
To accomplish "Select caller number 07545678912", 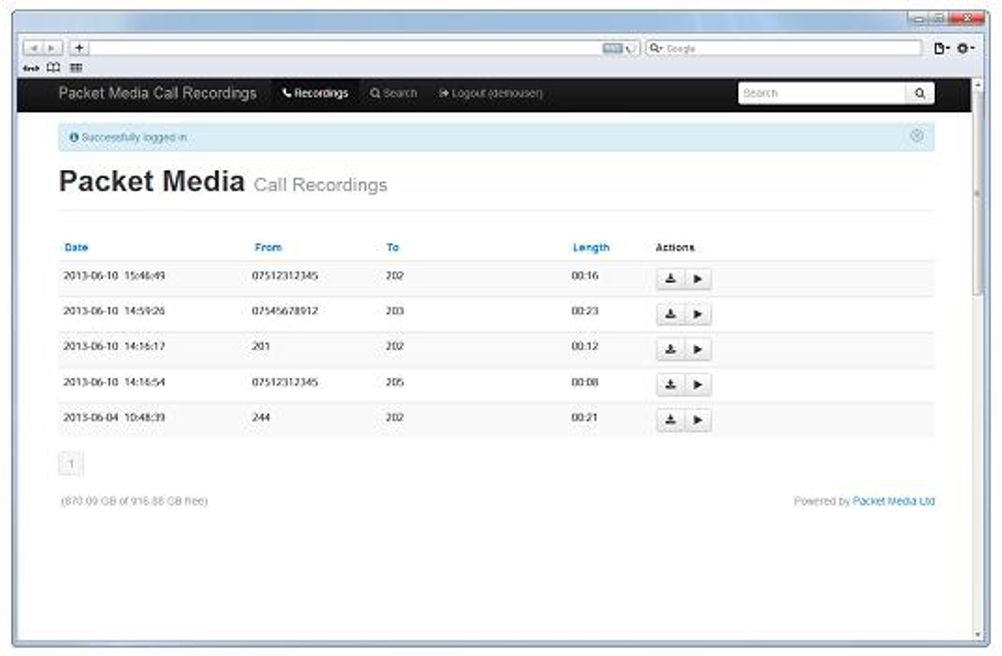I will pos(284,311).
